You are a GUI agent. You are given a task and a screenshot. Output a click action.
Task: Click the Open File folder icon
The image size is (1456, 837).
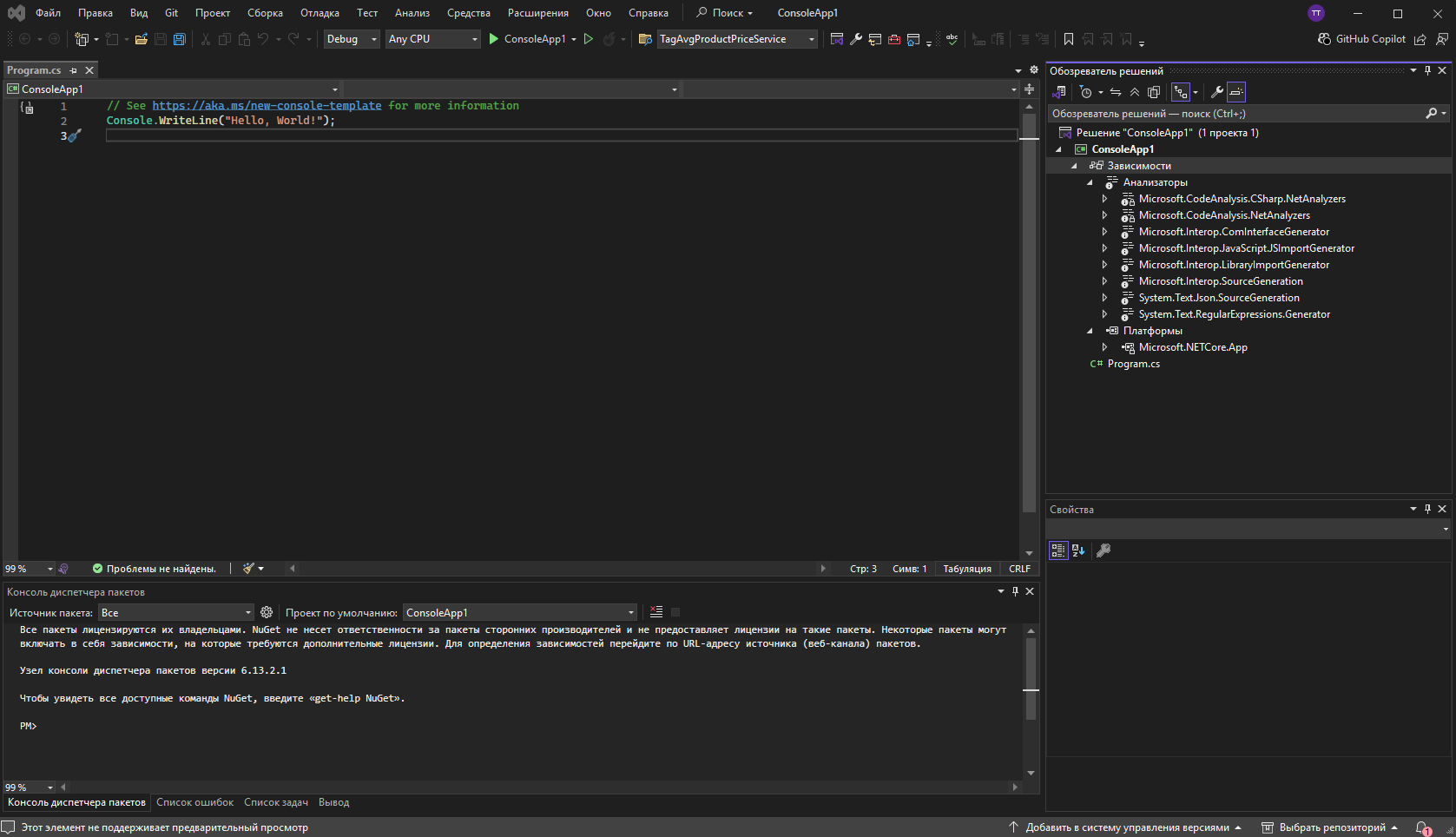point(141,39)
